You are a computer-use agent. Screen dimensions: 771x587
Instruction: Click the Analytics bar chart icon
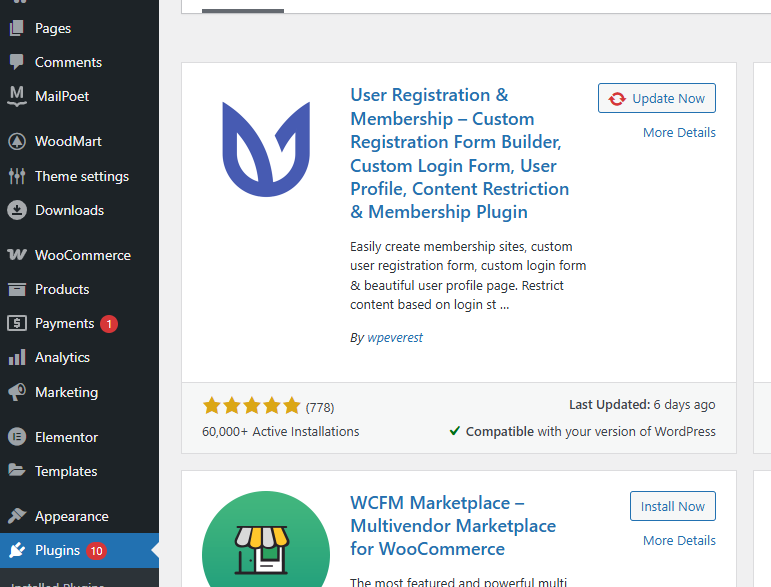click(x=16, y=357)
